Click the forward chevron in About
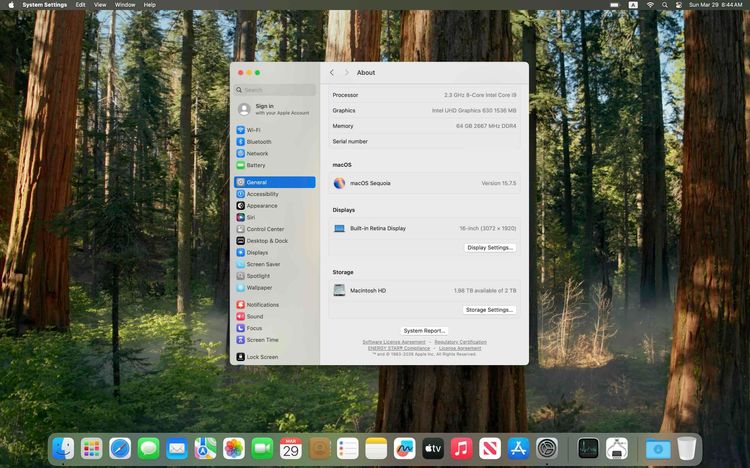Viewport: 750px width, 468px height. pos(347,73)
